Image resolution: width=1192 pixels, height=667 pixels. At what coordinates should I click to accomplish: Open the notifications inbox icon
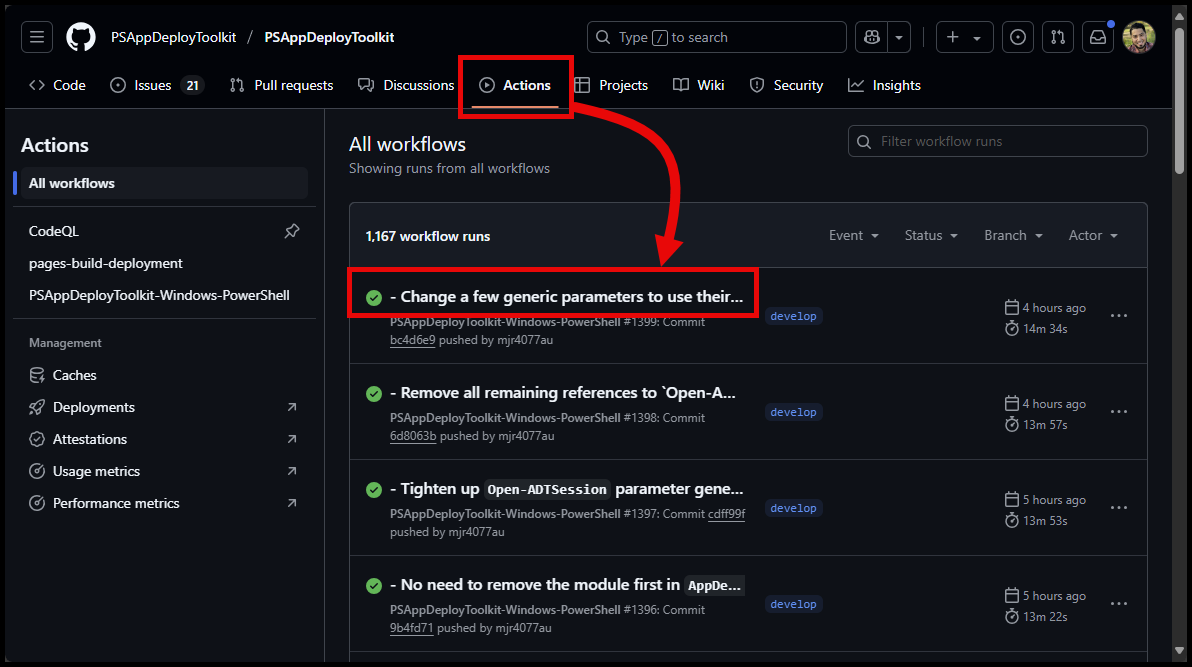[x=1097, y=37]
